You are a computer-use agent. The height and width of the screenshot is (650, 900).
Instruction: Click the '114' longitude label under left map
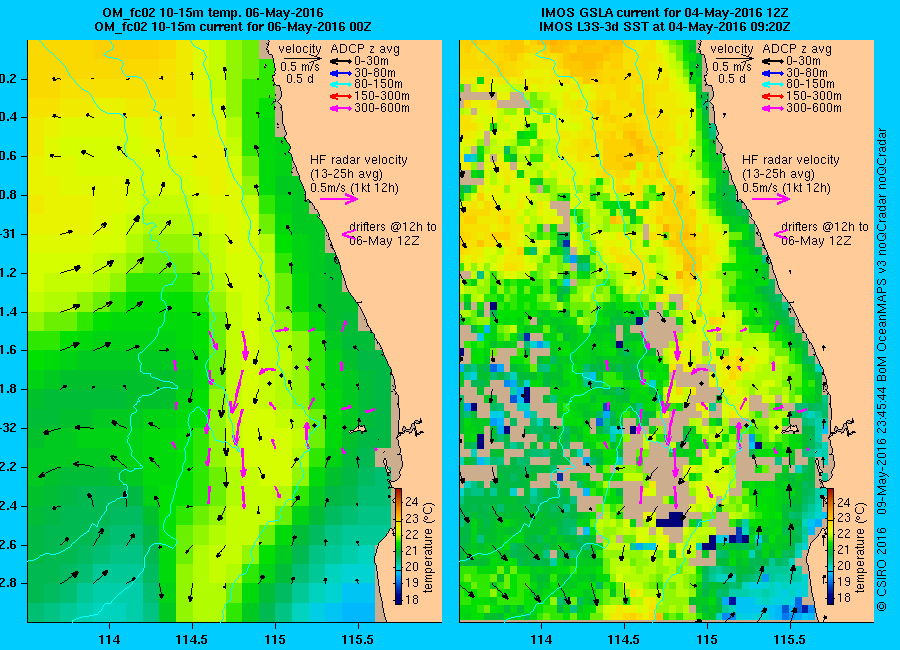[x=109, y=639]
